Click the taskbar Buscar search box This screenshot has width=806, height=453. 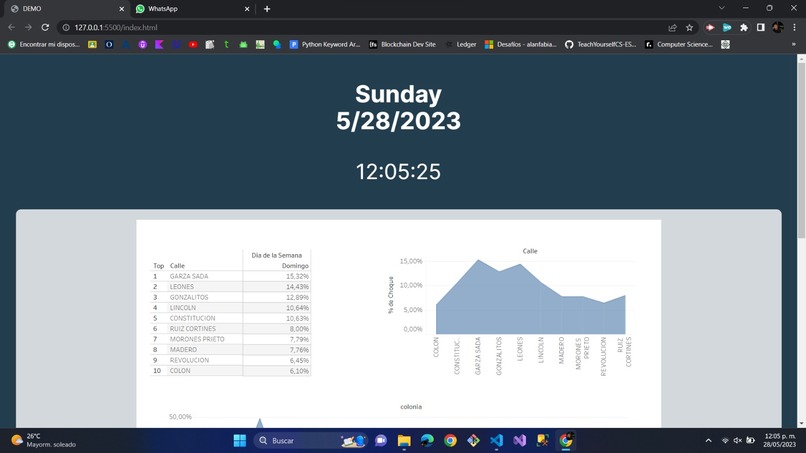311,441
